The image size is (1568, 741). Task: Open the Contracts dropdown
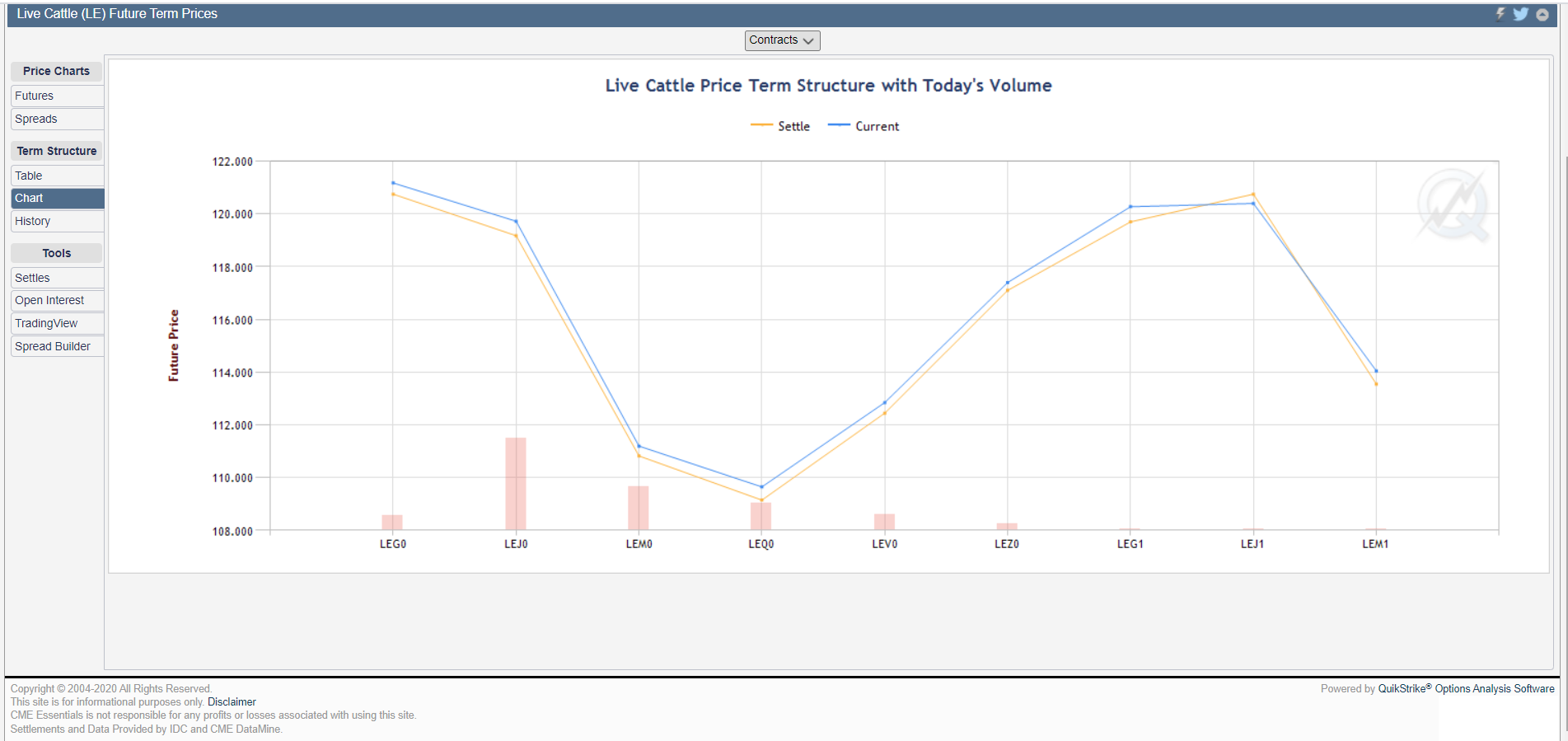coord(782,40)
